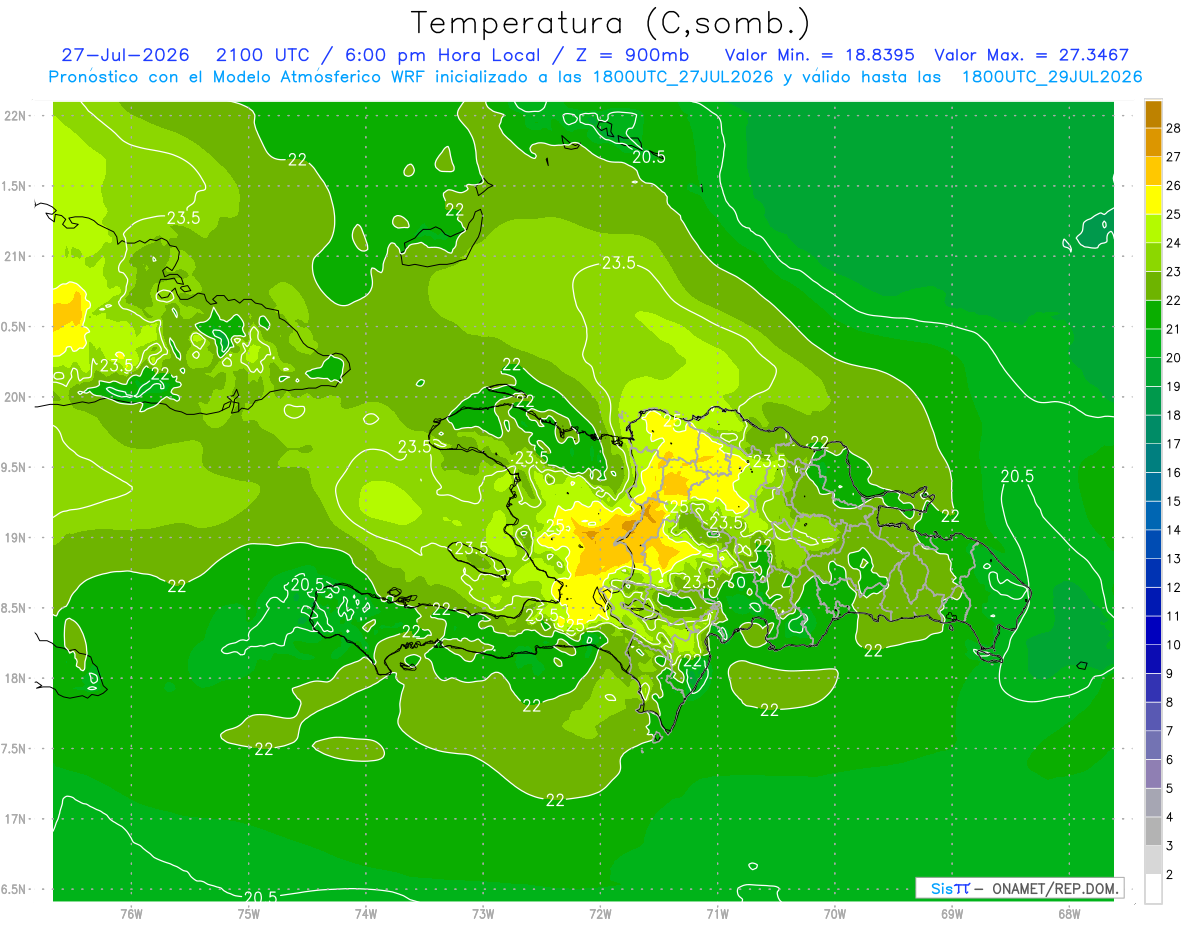The width and height of the screenshot is (1200, 927).
Task: Click the "7.5N" latitude axis label
Action: pyautogui.click(x=15, y=749)
